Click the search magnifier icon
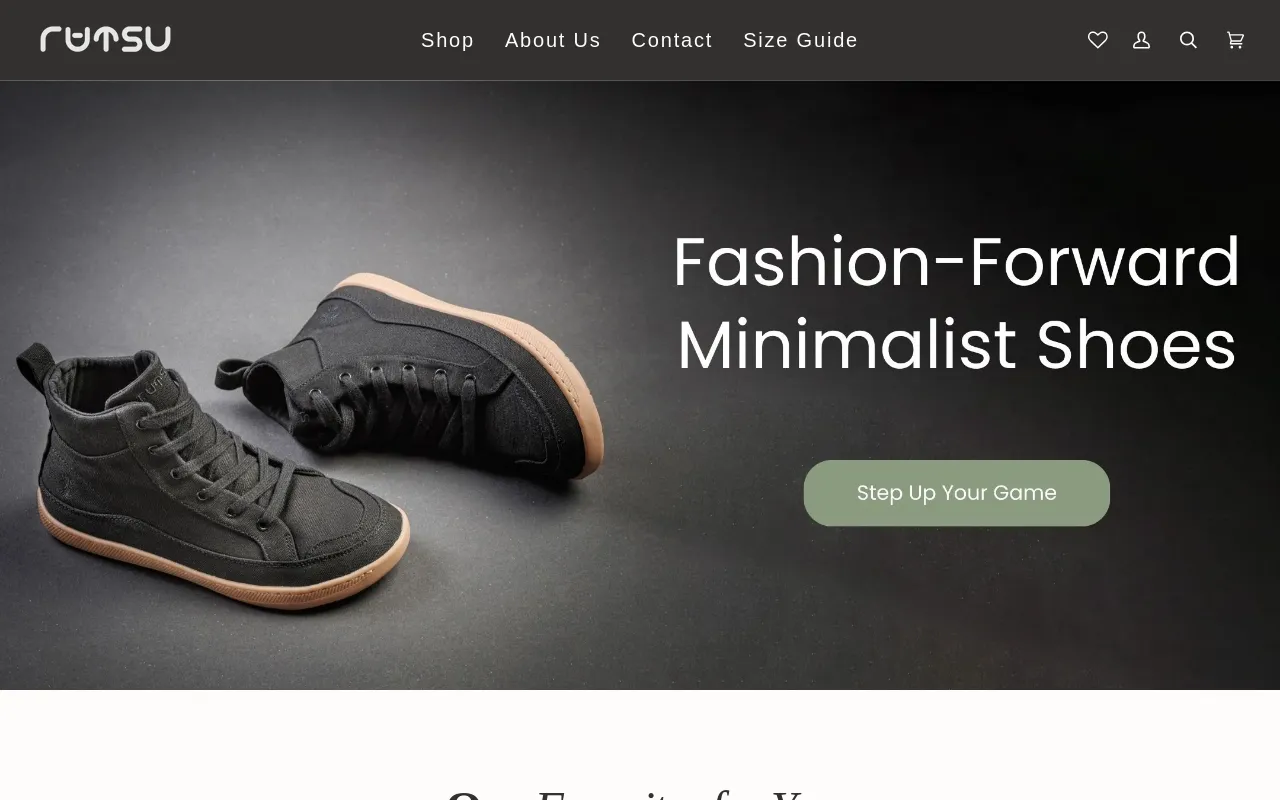 coord(1188,40)
